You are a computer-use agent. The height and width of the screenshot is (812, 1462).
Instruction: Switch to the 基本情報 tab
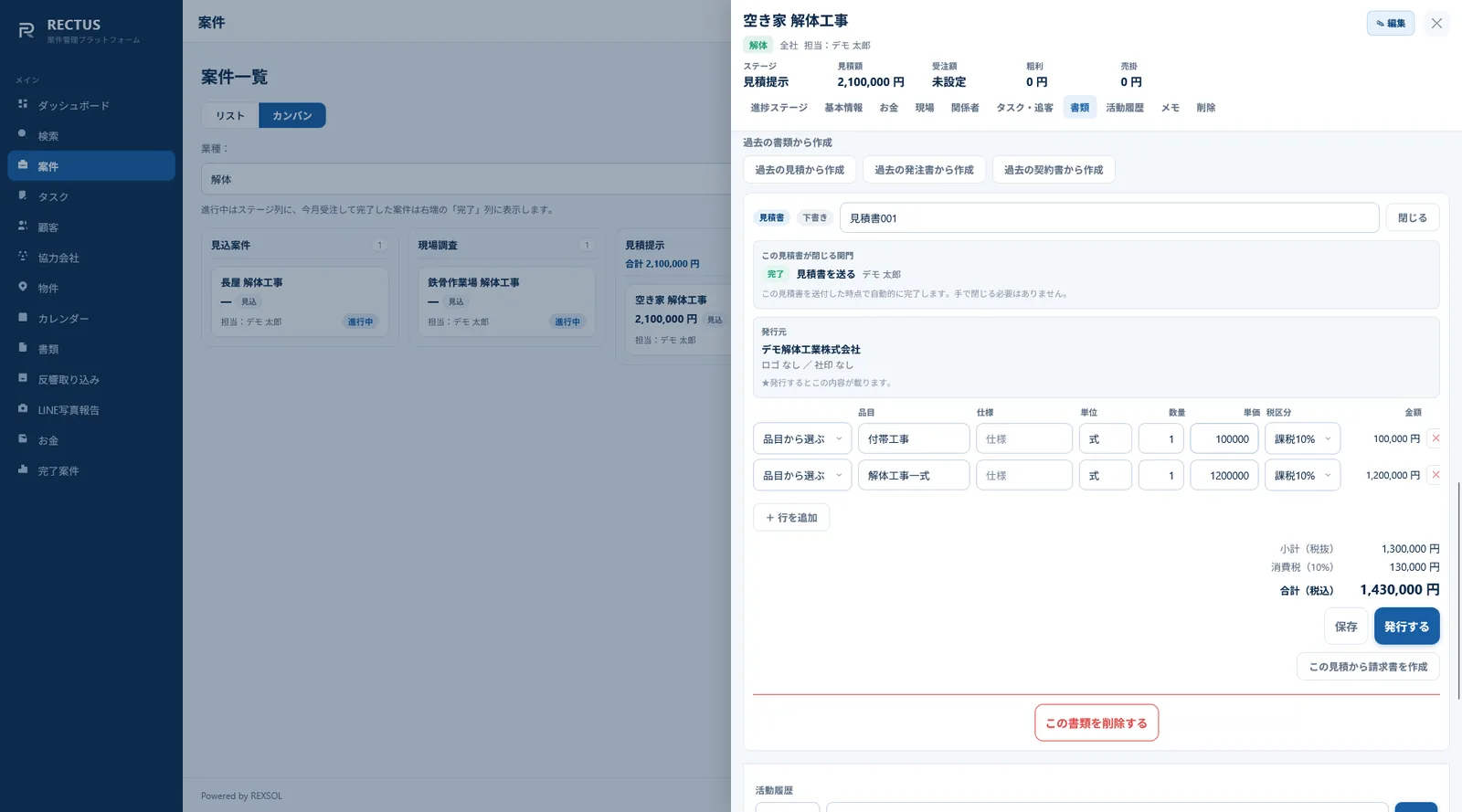[843, 108]
